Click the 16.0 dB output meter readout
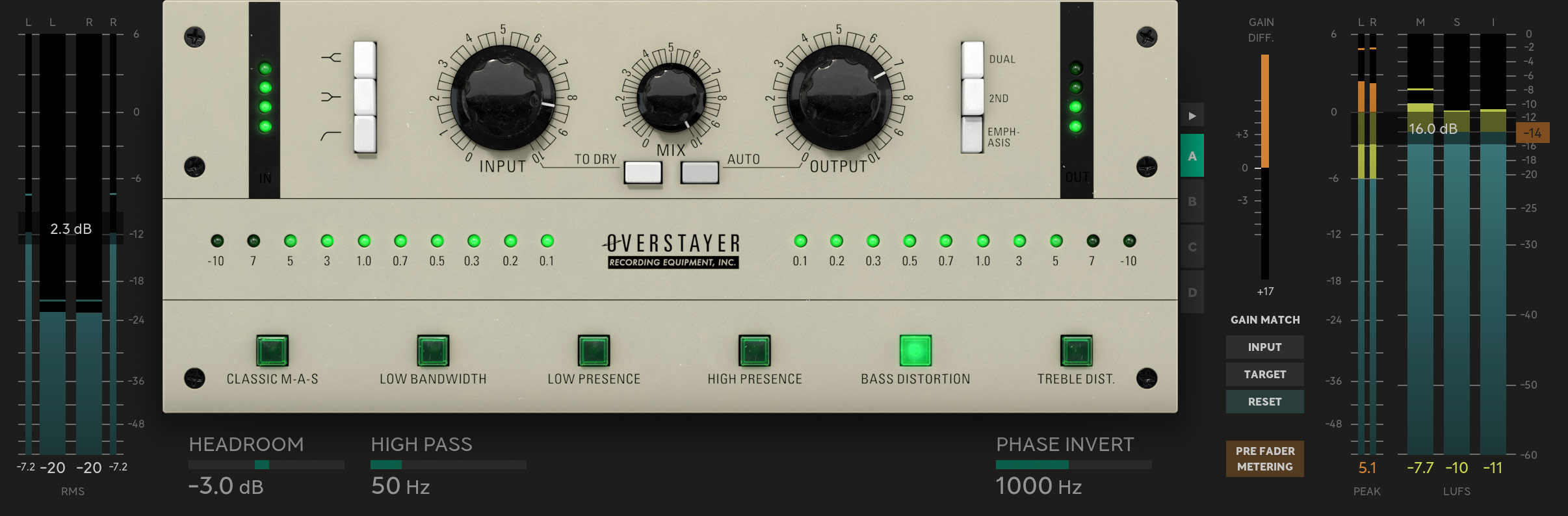This screenshot has height=516, width=1568. click(x=1433, y=129)
